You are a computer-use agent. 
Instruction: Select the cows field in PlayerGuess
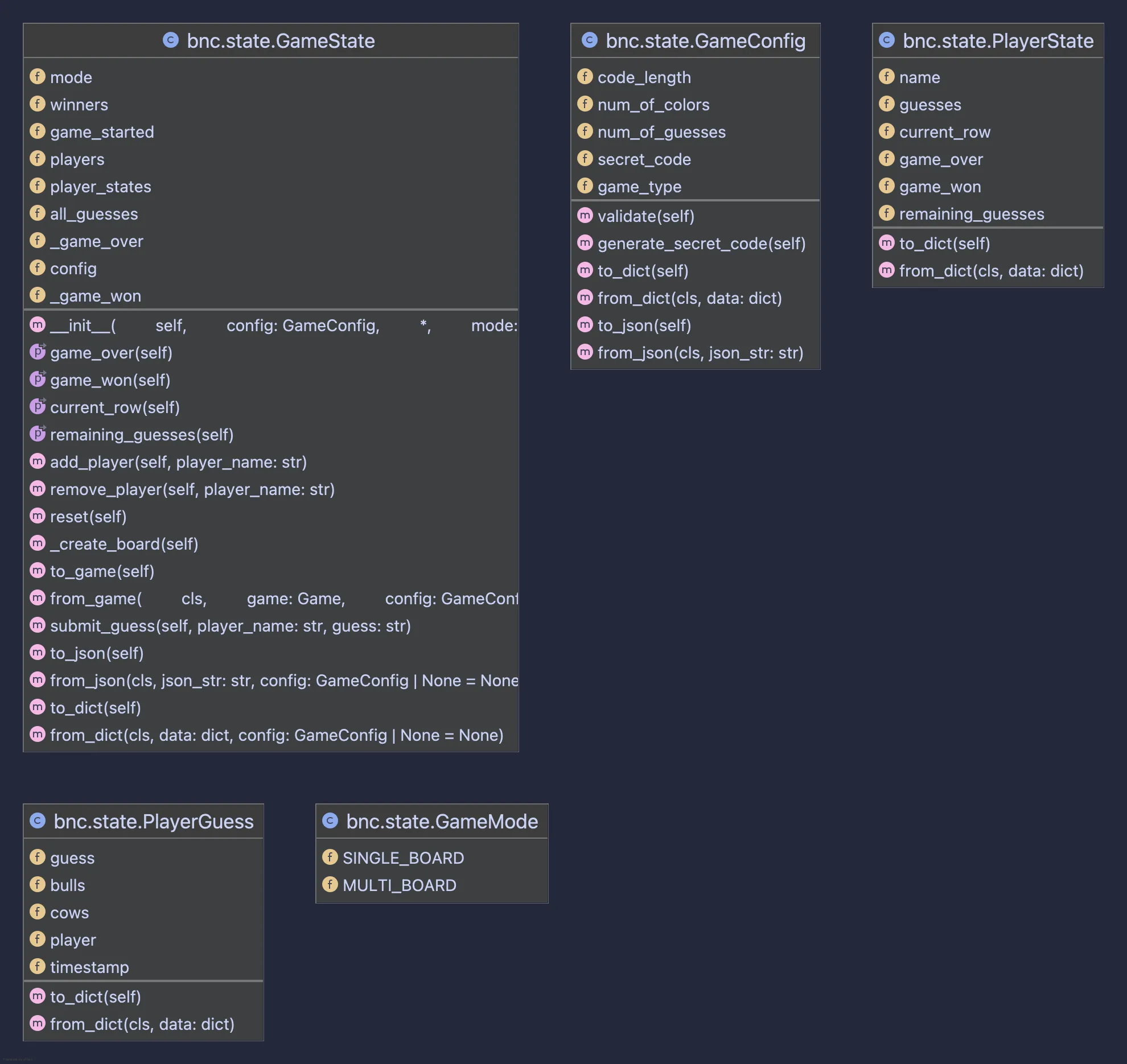69,913
